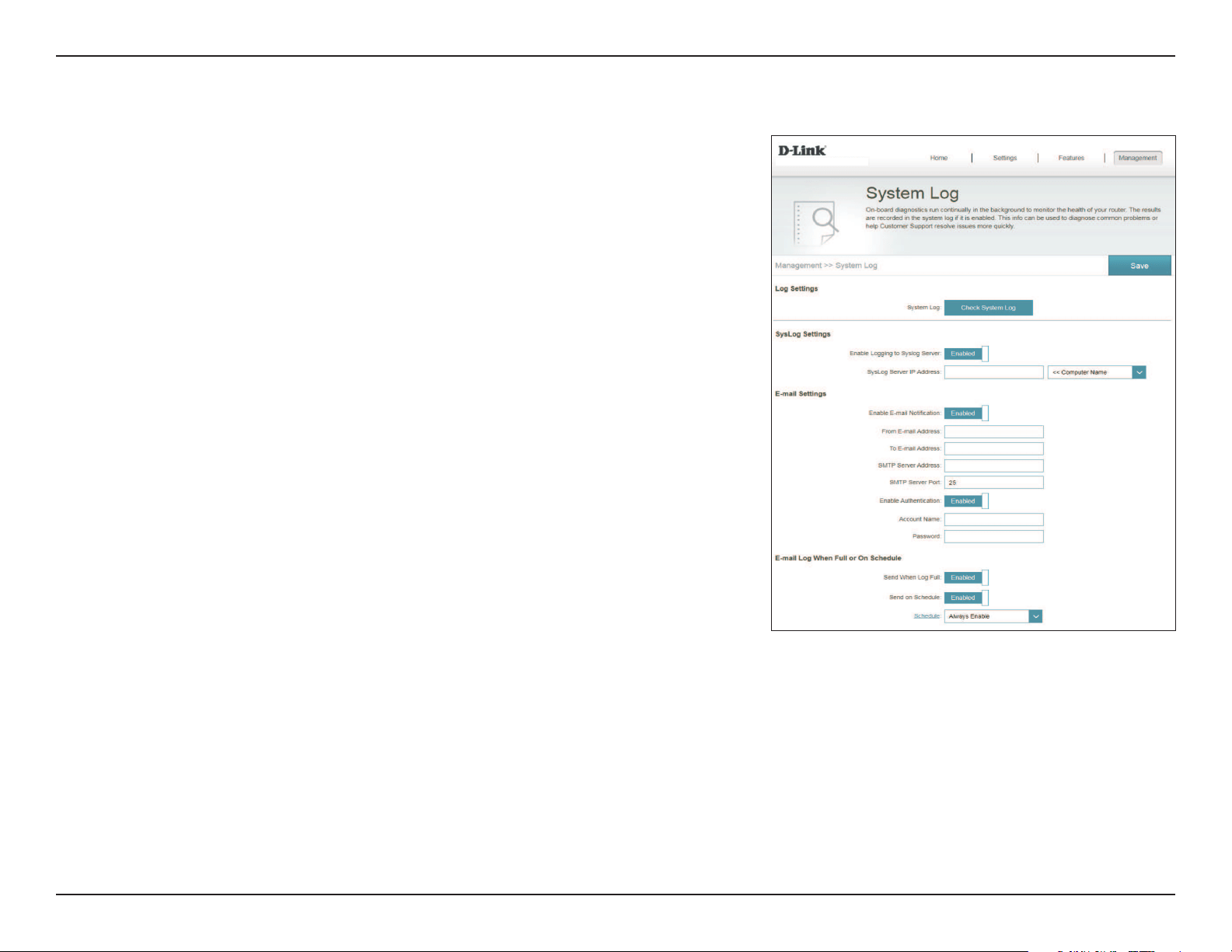Click 'E-mail Log When Full or On Schedule' heading
This screenshot has width=1232, height=952.
coord(838,558)
